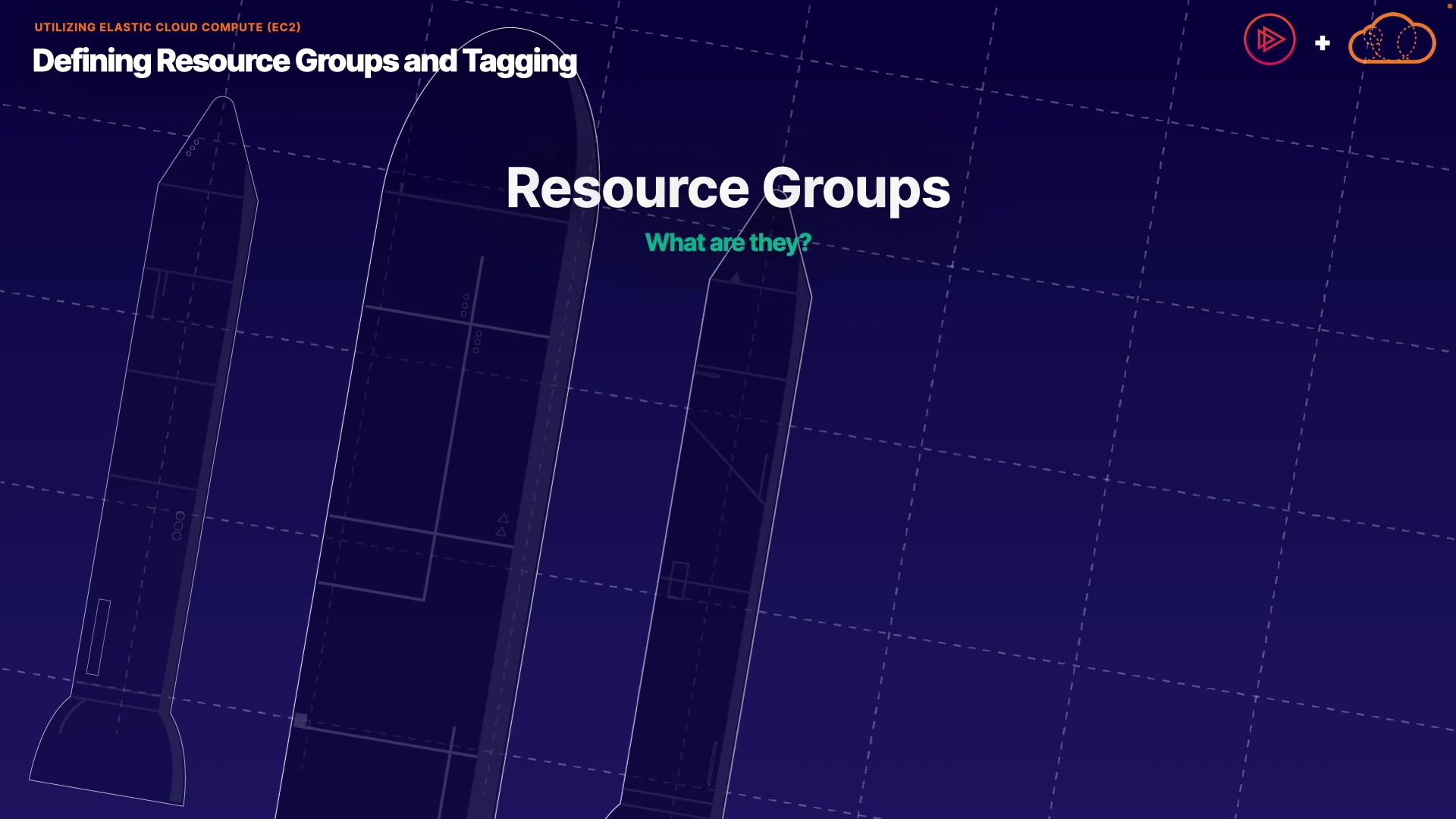
Task: Click the small orange dot in the corner
Action: [x=1449, y=6]
